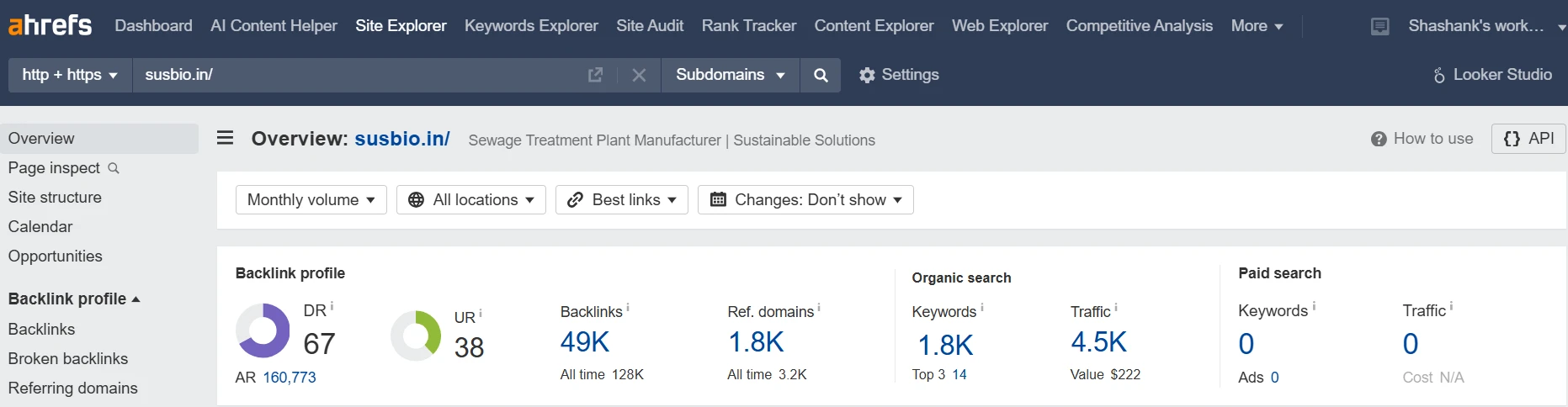Open Calendar in sidebar
Screen dimensions: 1568x407
[x=40, y=227]
